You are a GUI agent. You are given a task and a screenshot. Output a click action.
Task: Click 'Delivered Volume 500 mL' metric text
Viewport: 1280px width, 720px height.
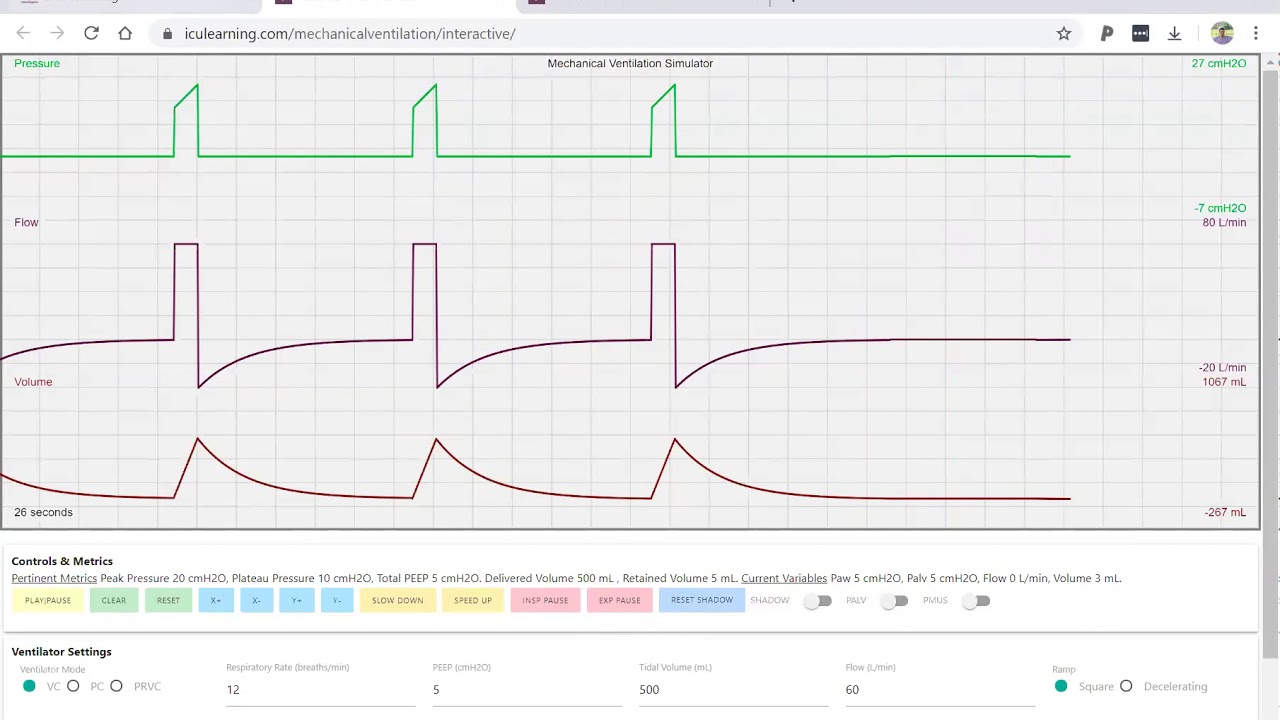(549, 578)
